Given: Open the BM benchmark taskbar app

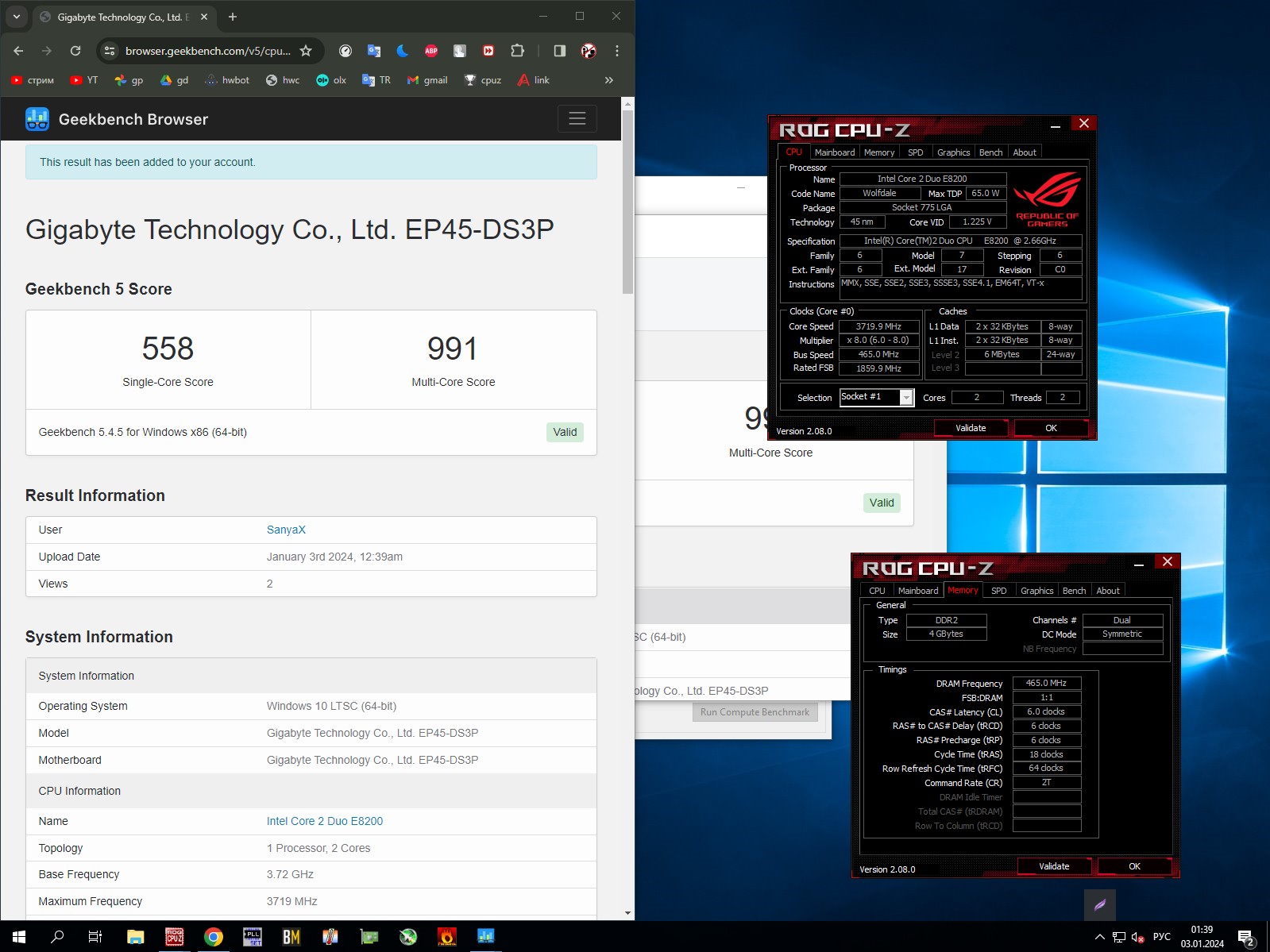Looking at the screenshot, I should [291, 937].
